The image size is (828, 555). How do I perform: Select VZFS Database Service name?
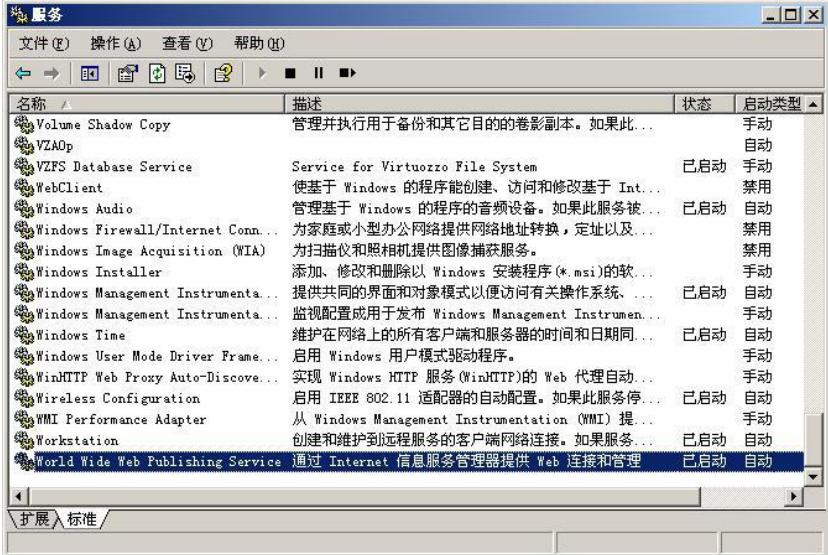[x=114, y=166]
